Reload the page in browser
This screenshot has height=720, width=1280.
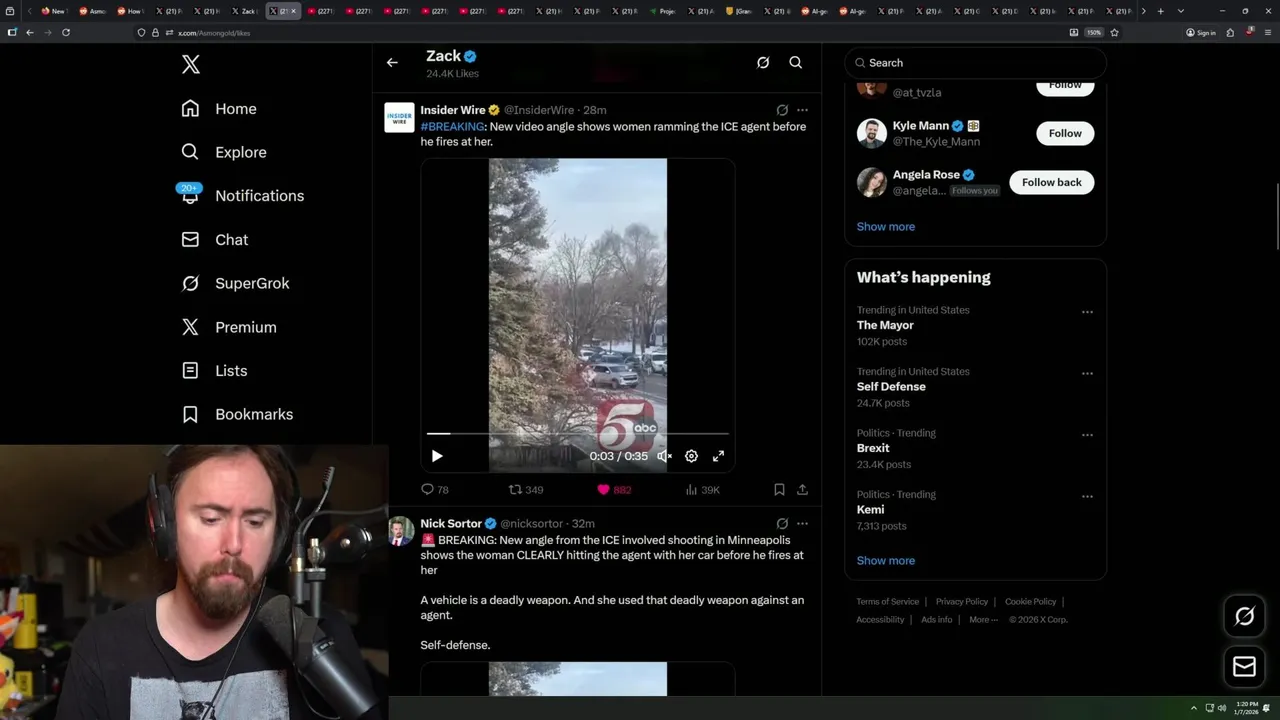click(x=66, y=32)
